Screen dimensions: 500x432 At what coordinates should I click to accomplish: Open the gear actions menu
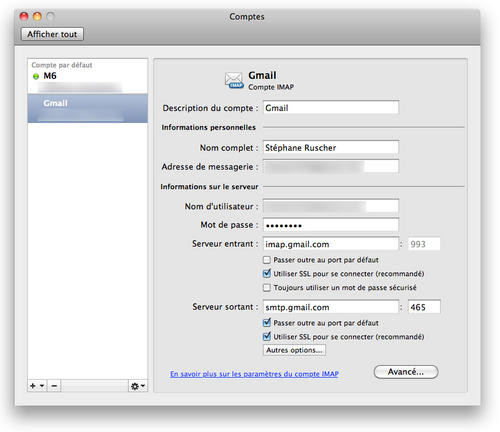pyautogui.click(x=138, y=386)
